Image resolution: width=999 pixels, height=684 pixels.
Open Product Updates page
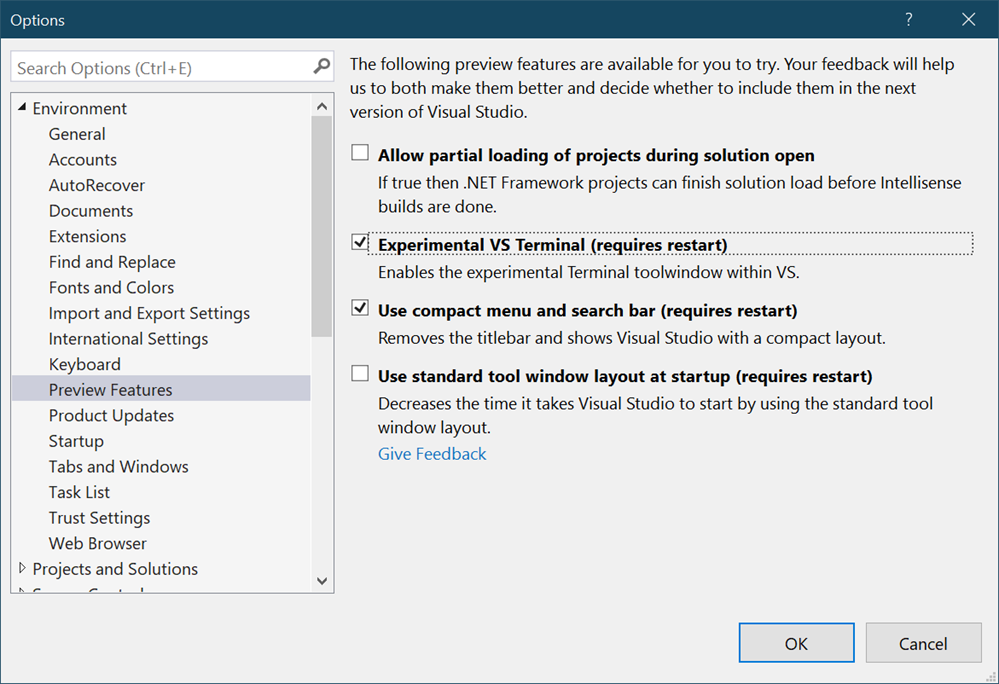tap(111, 415)
